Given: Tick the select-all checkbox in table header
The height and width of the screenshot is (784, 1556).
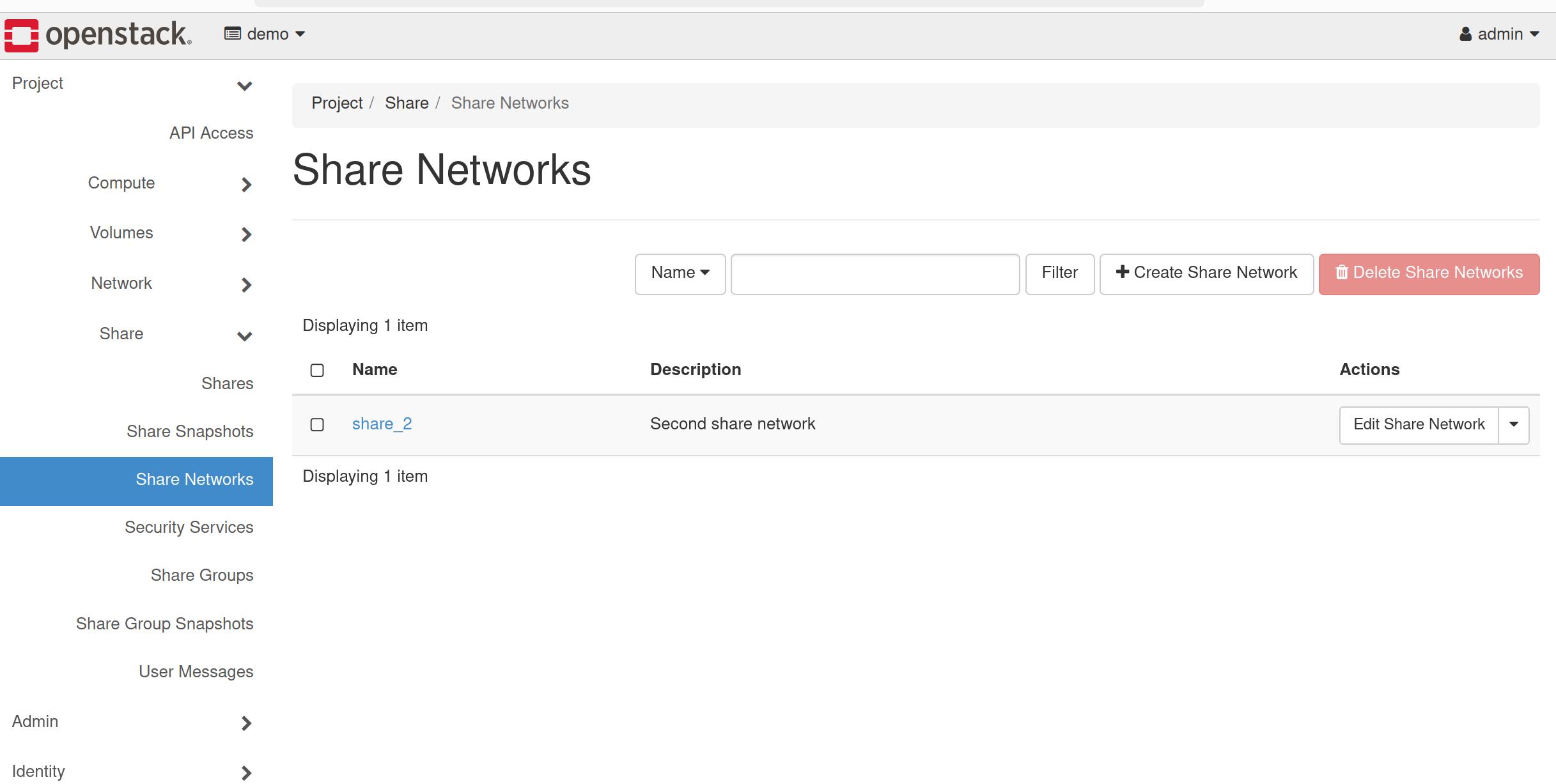Looking at the screenshot, I should 317,371.
